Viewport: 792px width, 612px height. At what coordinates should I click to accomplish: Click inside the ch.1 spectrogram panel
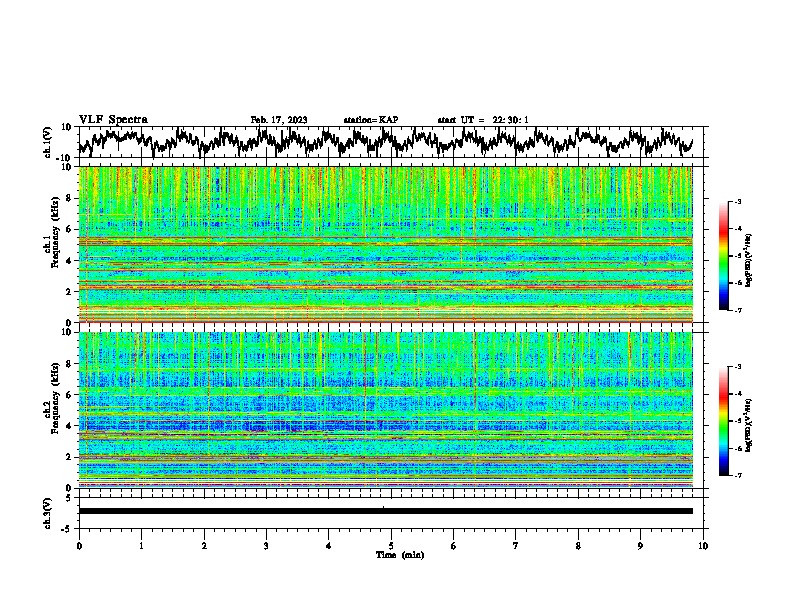click(x=385, y=244)
